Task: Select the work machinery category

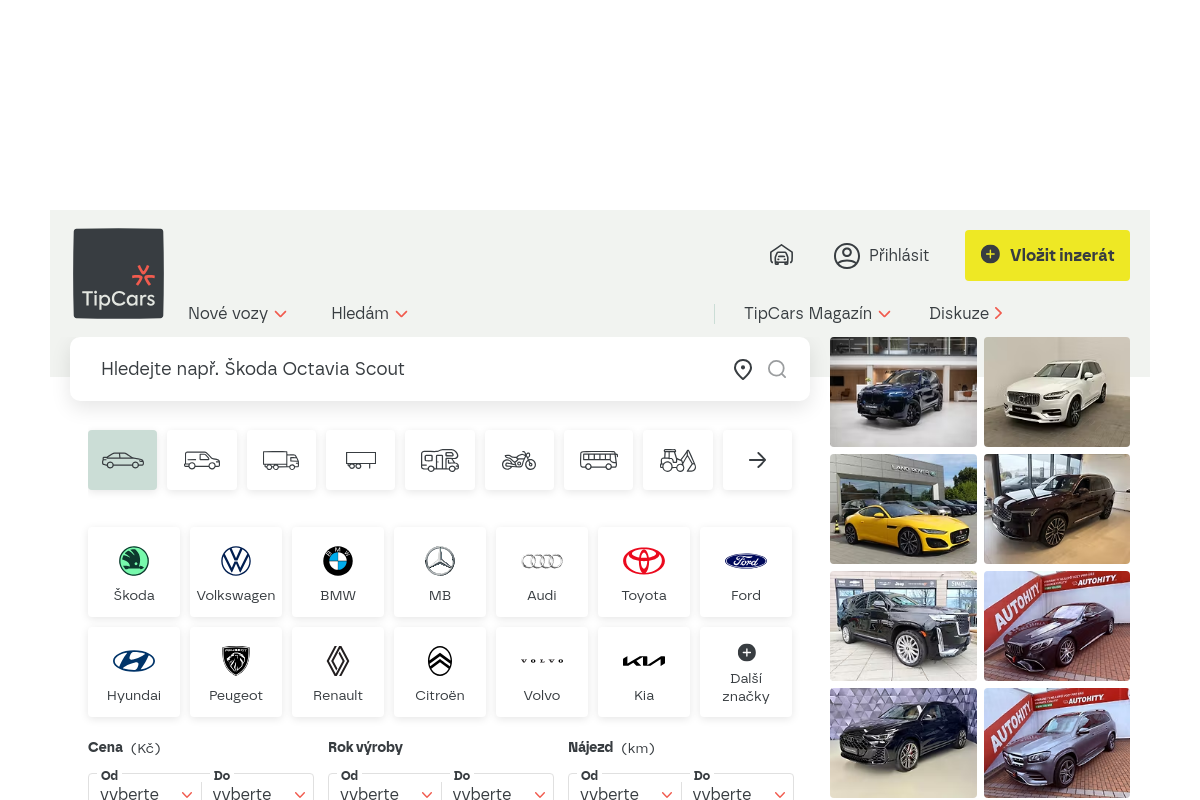Action: pyautogui.click(x=678, y=460)
